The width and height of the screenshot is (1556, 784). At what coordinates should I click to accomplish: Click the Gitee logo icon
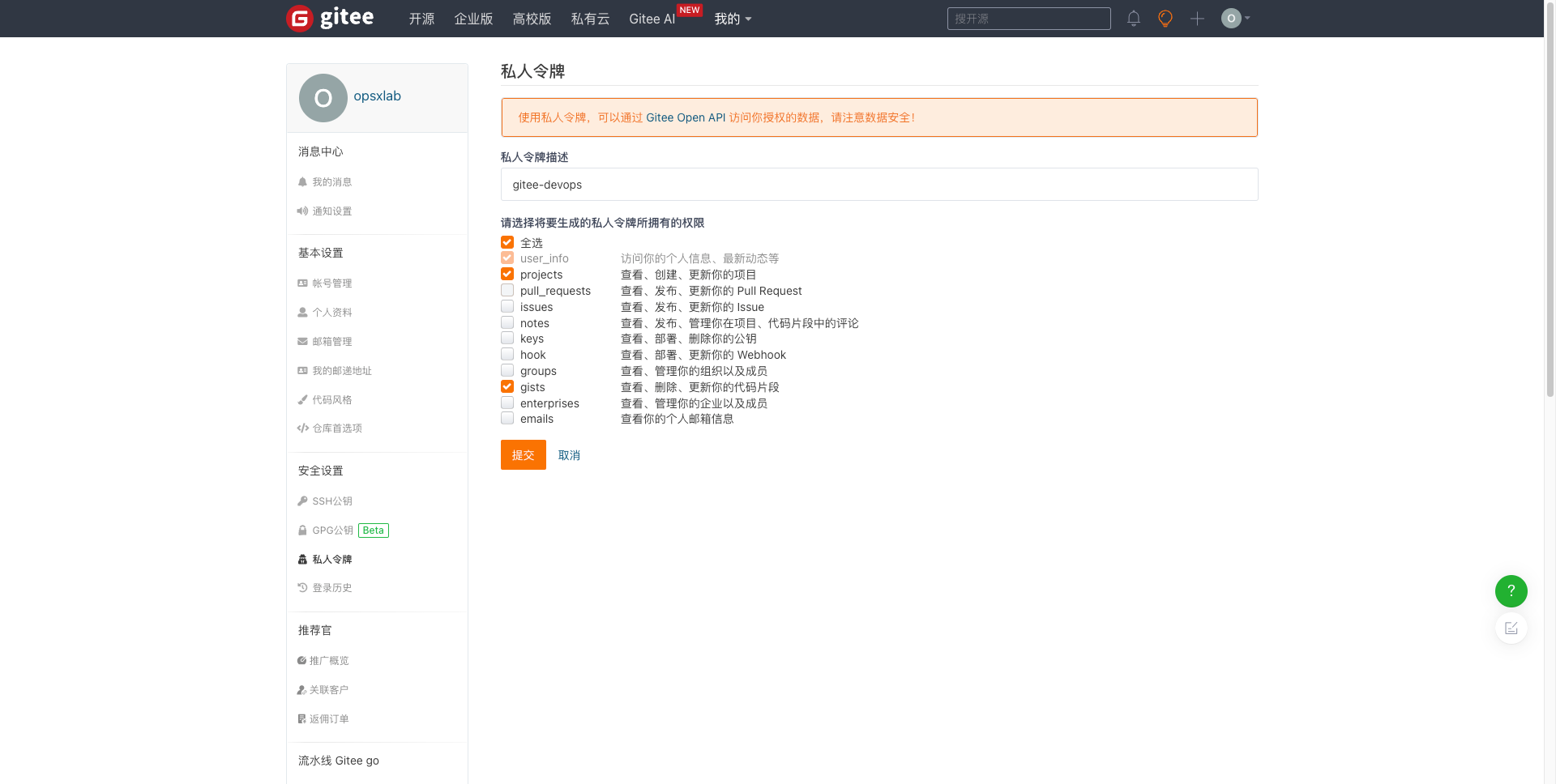(x=300, y=19)
